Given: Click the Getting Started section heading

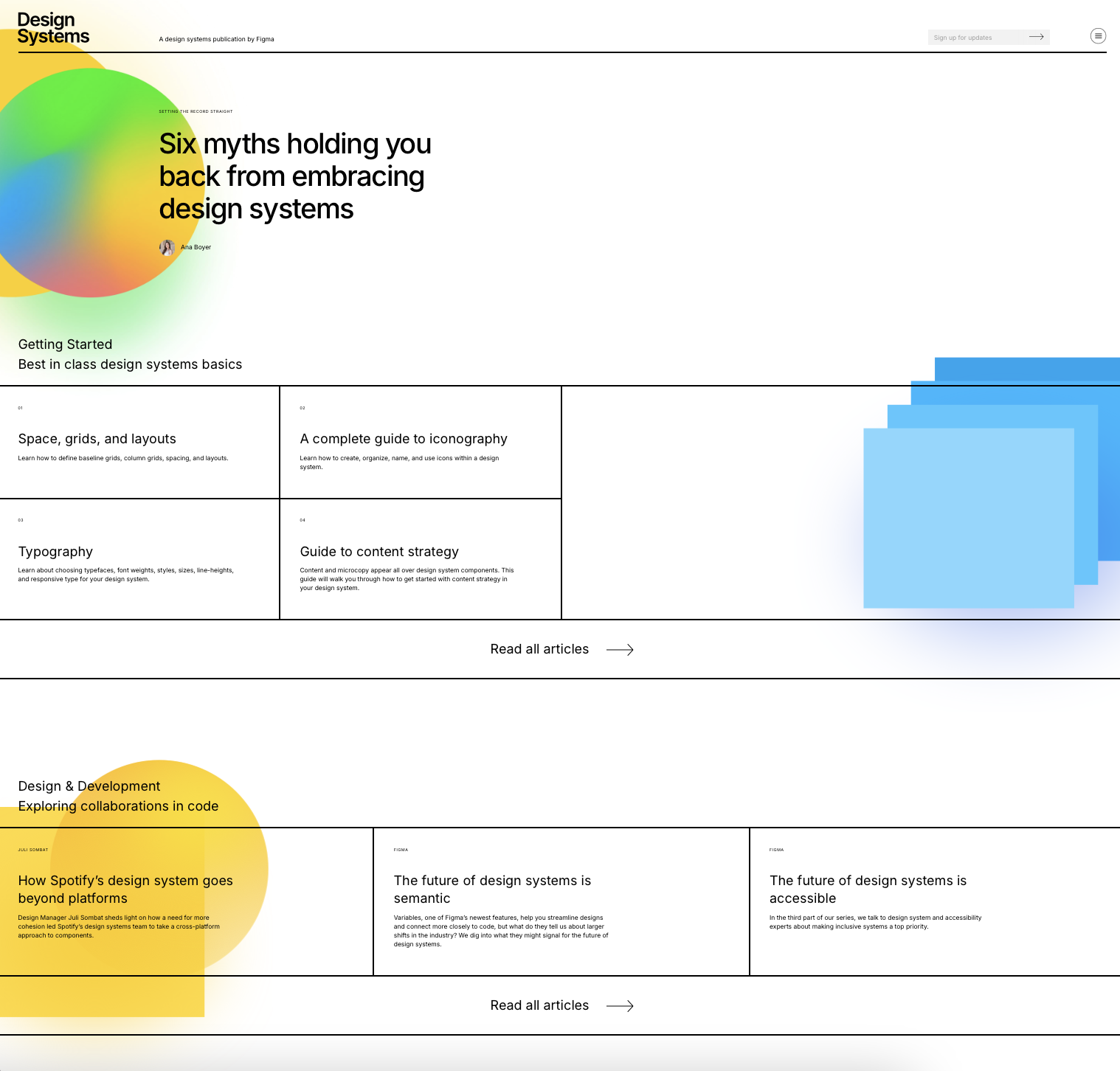Looking at the screenshot, I should point(65,344).
